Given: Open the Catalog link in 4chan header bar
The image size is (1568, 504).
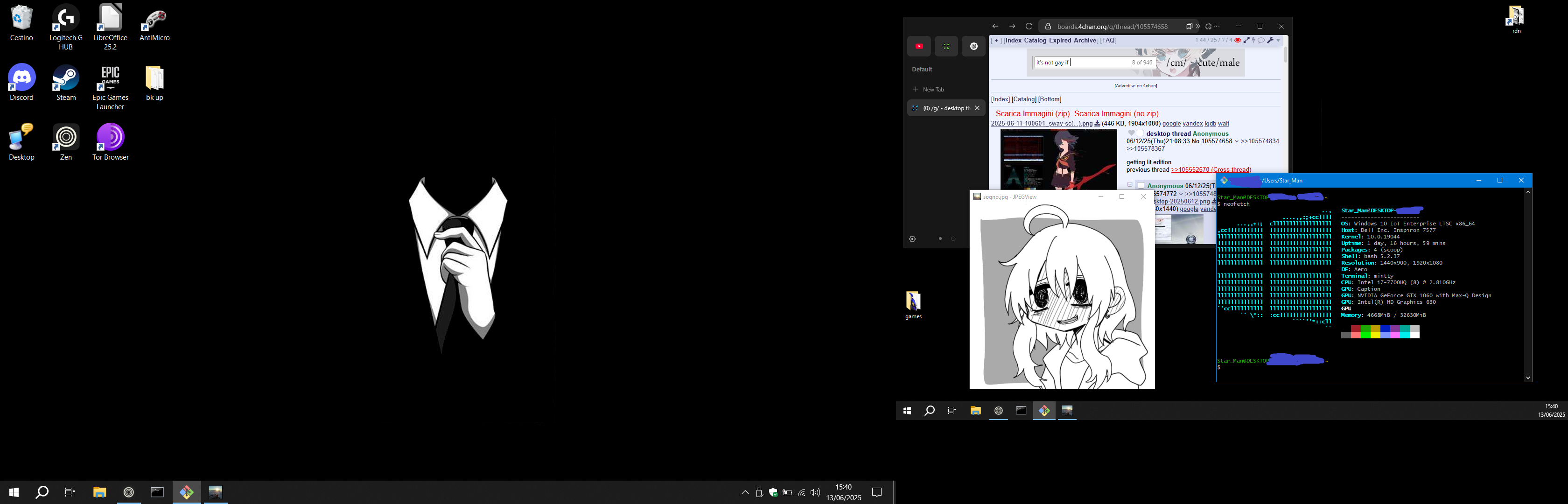Looking at the screenshot, I should point(1035,40).
